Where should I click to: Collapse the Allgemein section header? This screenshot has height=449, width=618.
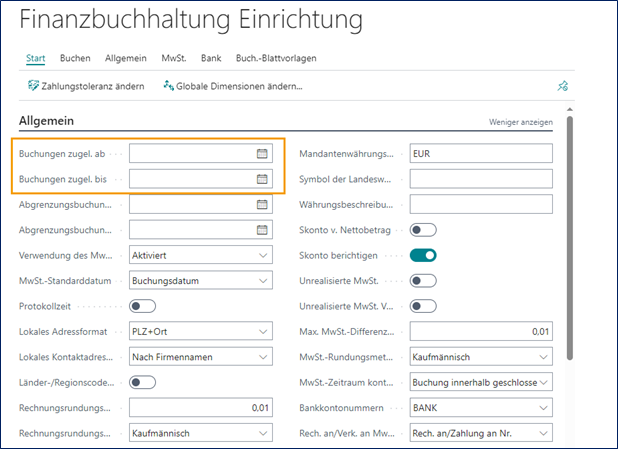(46, 121)
